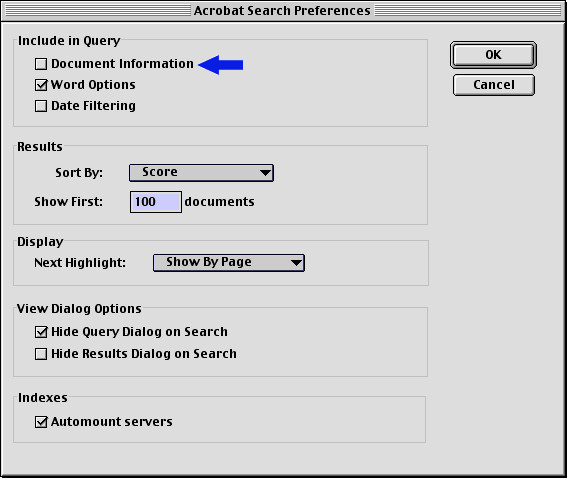Screen dimensions: 567x478
Task: Click the Show First documents number field
Action: 156,202
